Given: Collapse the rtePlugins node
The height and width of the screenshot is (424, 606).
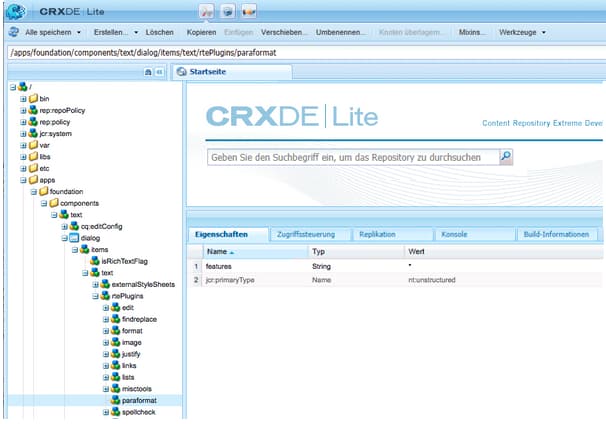Looking at the screenshot, I should (x=95, y=296).
